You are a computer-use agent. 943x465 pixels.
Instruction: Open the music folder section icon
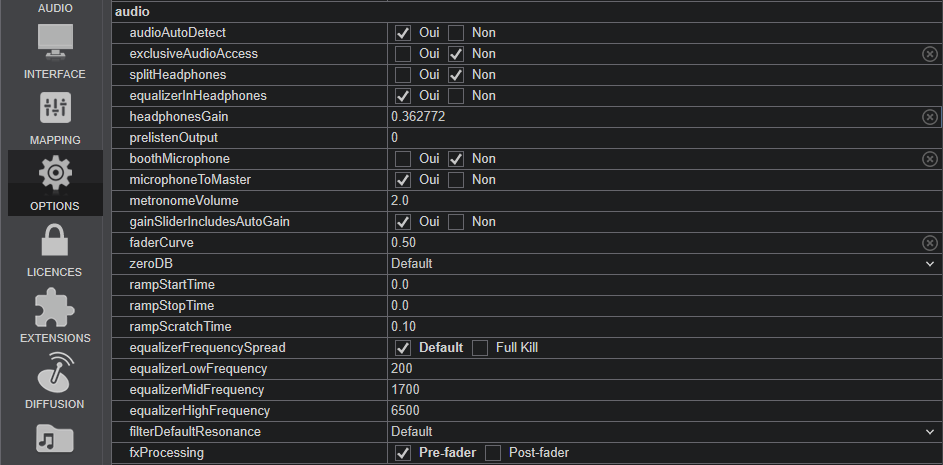pos(55,440)
